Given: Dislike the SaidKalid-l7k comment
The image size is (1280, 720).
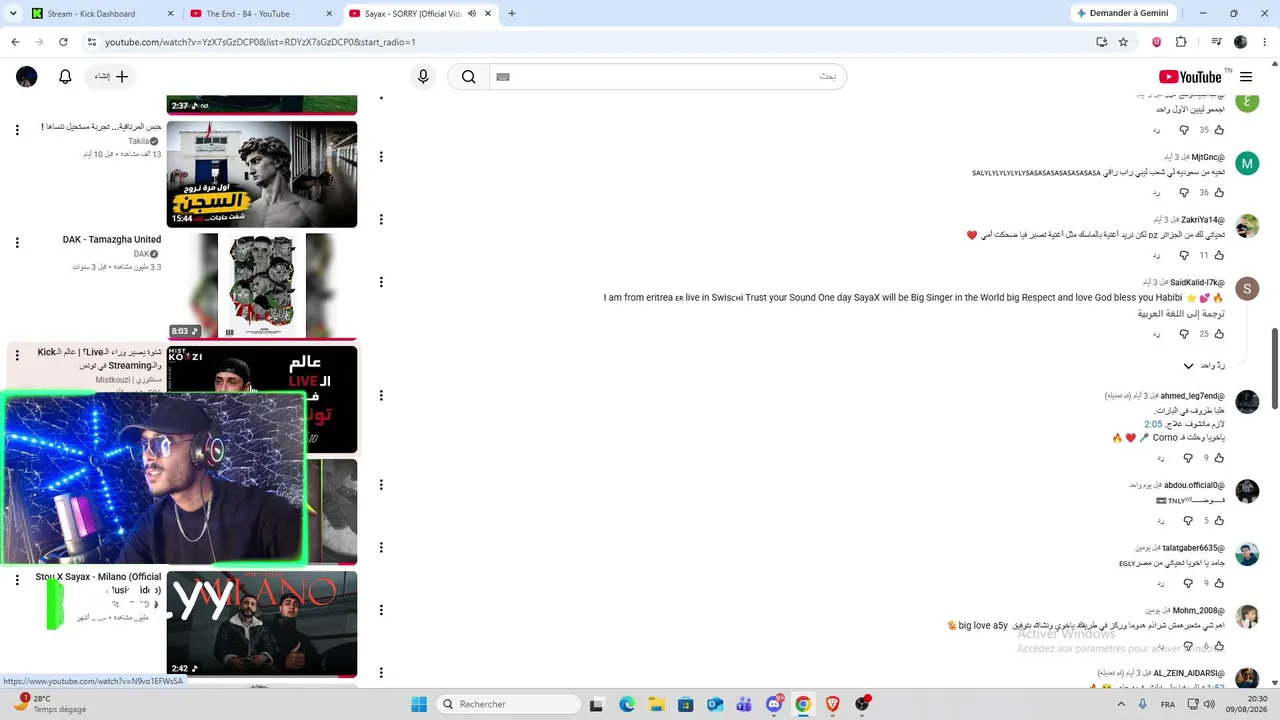Looking at the screenshot, I should pyautogui.click(x=1184, y=333).
